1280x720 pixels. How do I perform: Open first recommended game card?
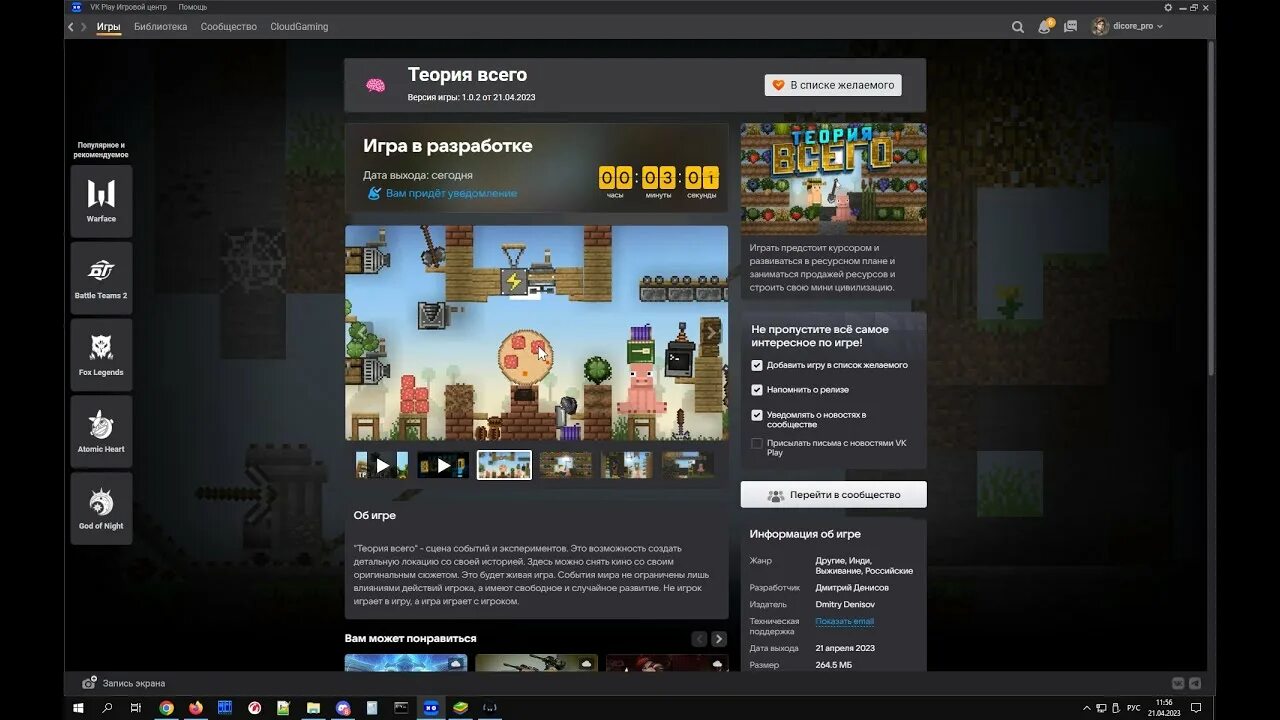pos(406,663)
